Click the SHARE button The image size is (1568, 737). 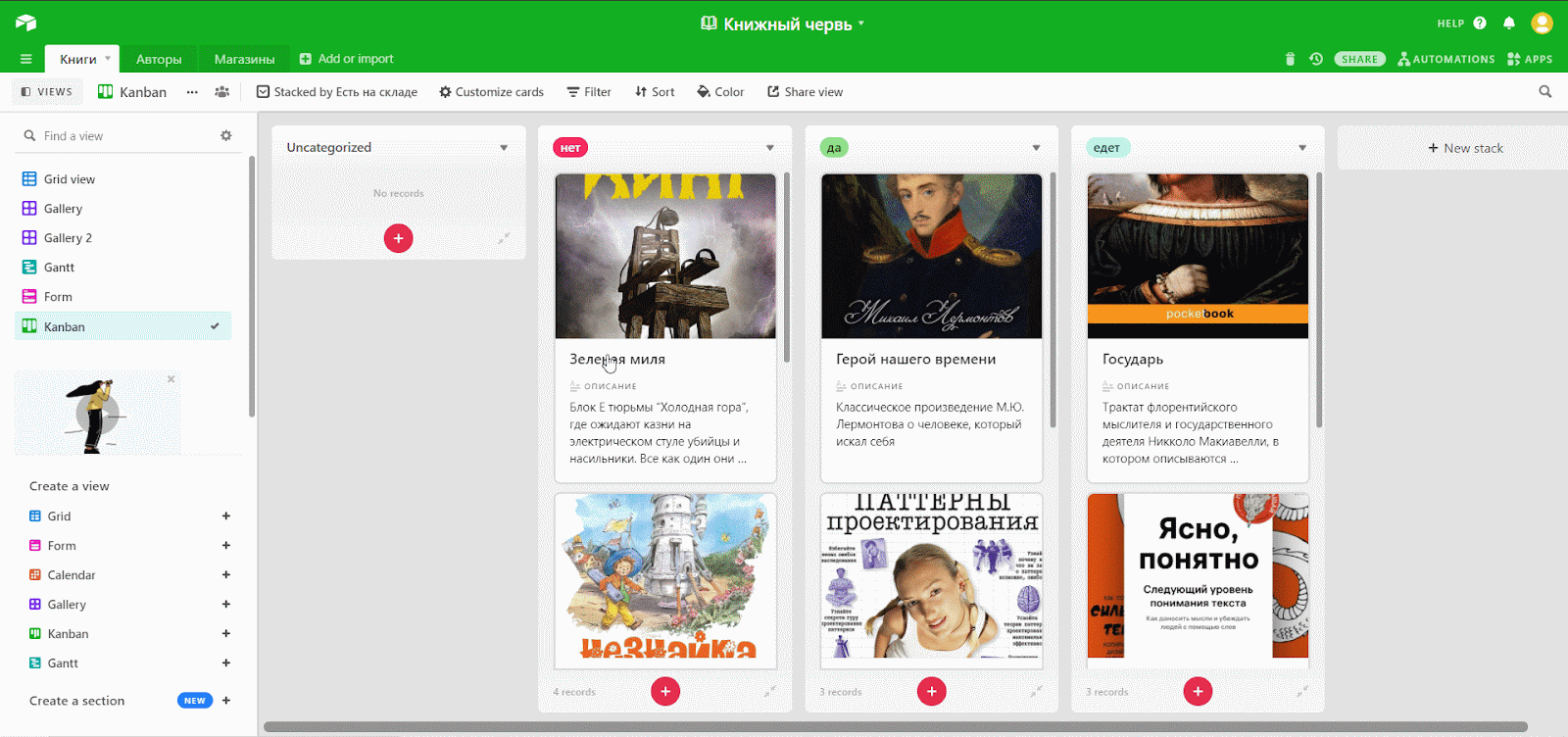click(1359, 59)
